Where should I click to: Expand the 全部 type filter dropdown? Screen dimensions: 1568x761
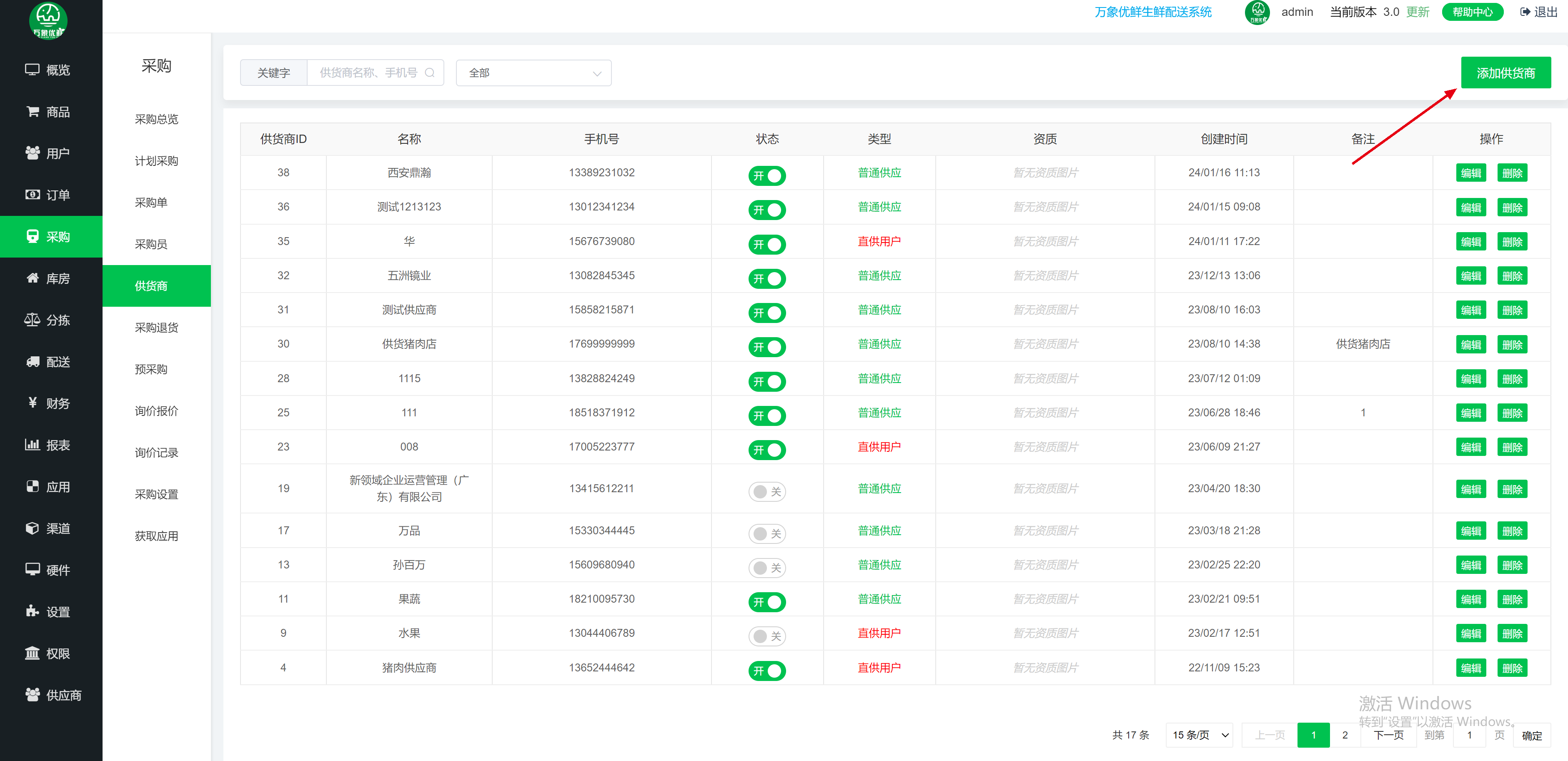click(533, 73)
